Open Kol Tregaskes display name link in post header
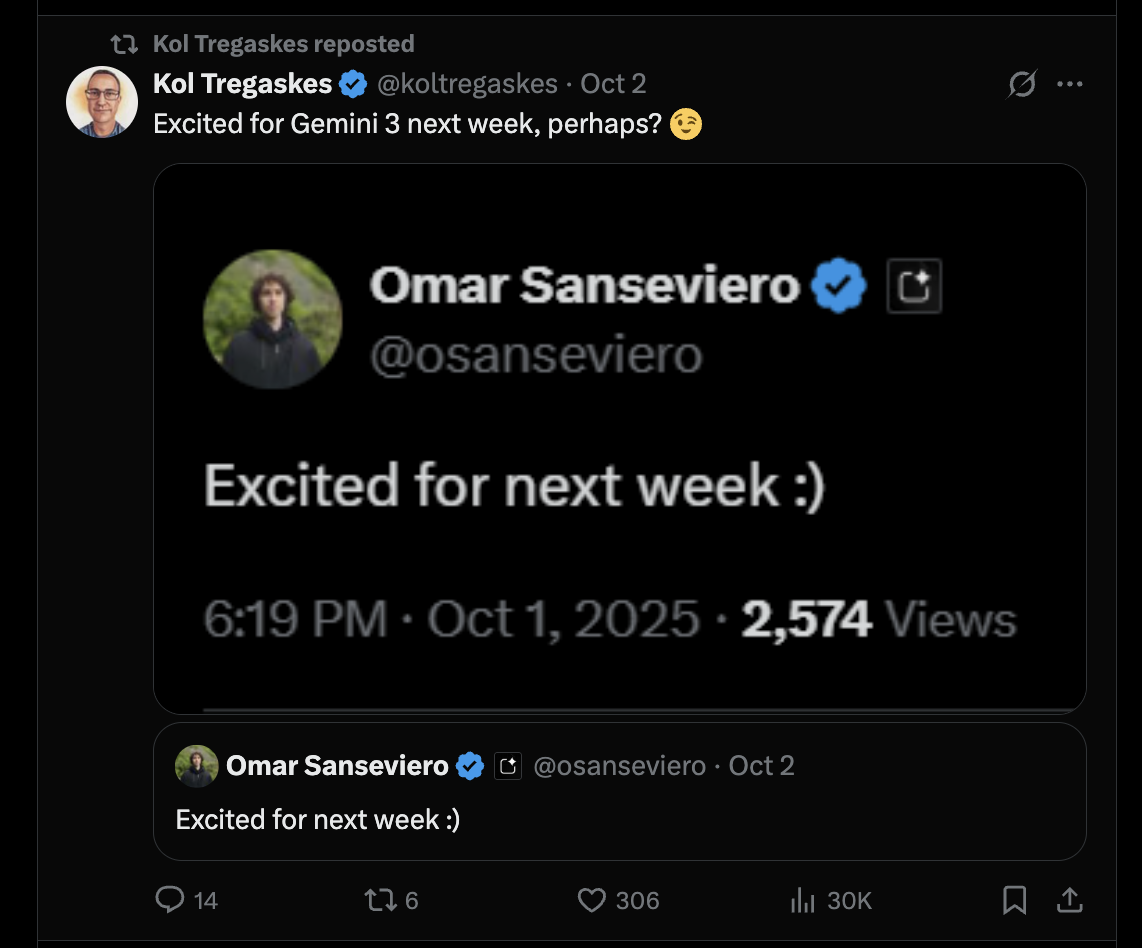Viewport: 1142px width, 948px height. [242, 84]
